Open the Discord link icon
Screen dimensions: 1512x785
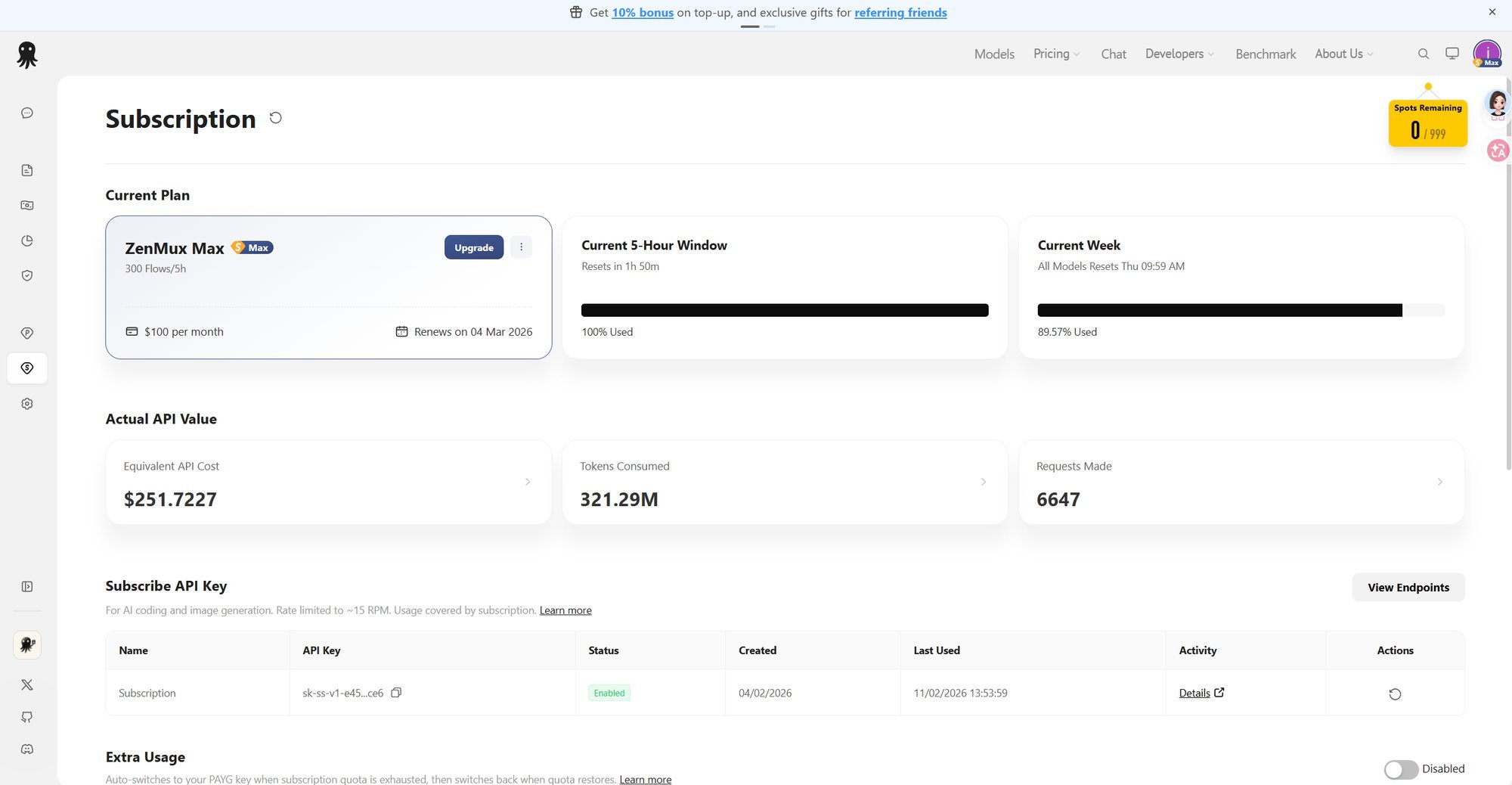27,749
